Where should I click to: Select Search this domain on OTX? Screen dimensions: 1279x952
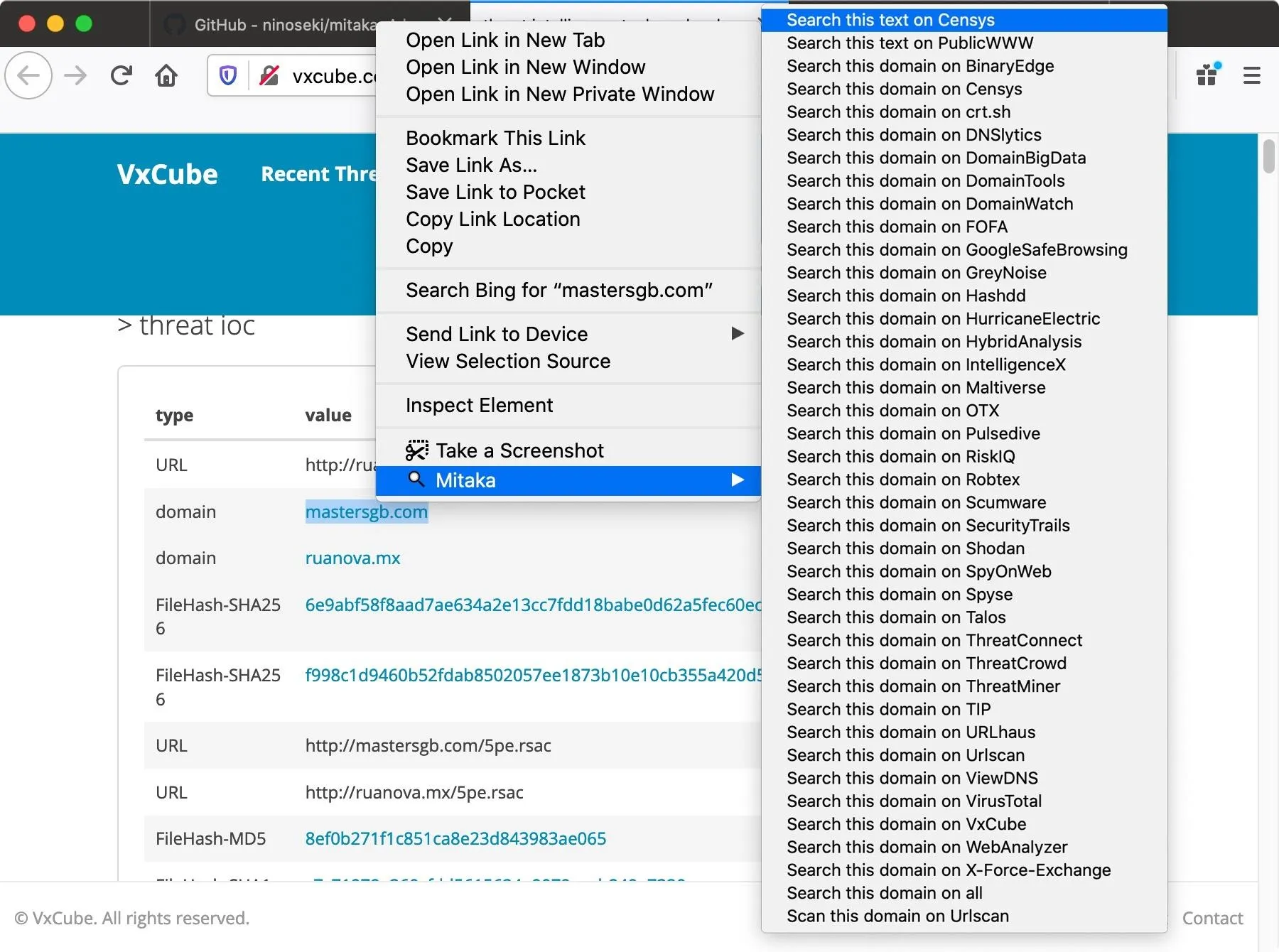964,411
